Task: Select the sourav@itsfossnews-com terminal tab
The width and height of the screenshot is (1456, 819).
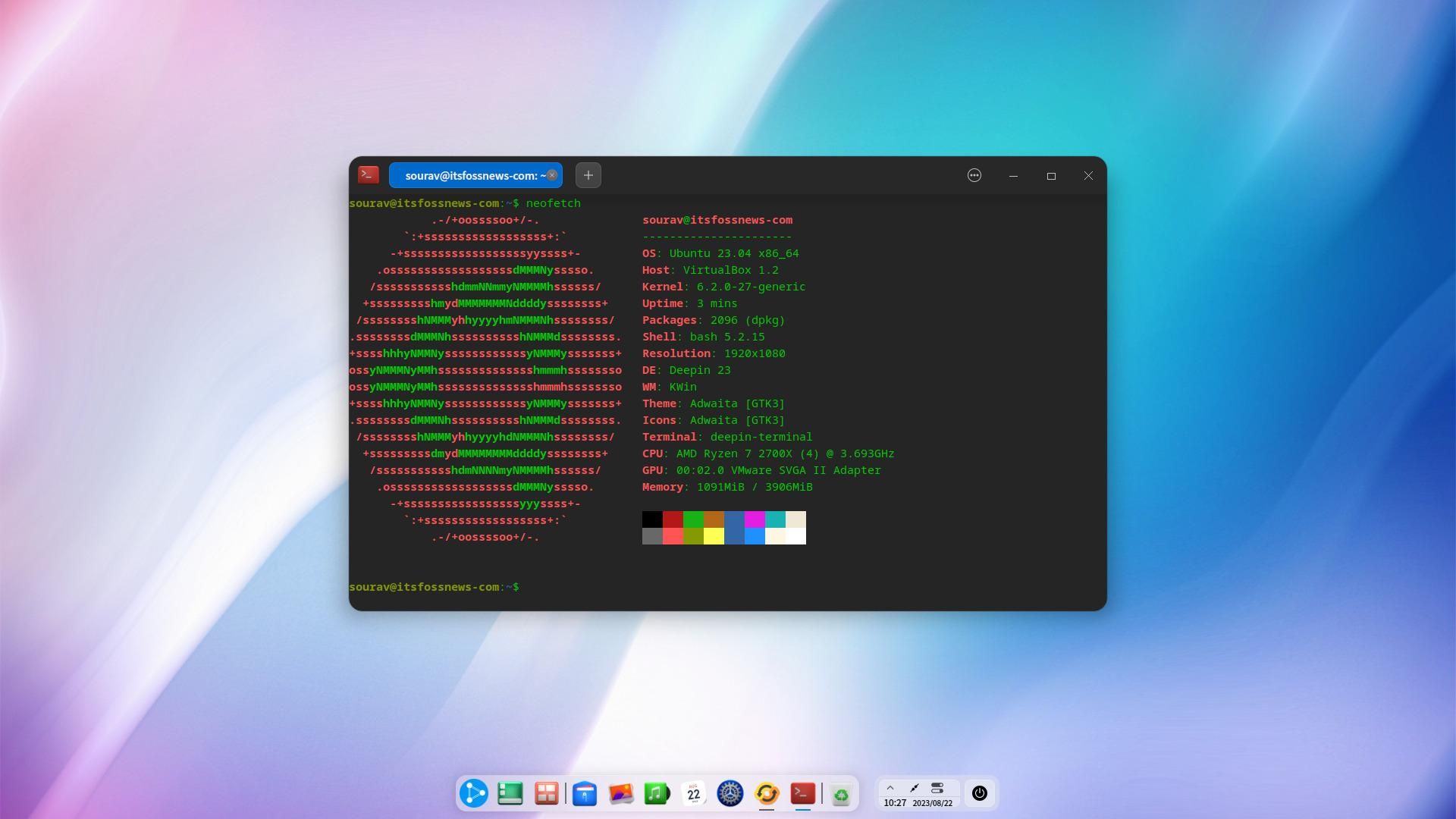Action: pos(475,175)
